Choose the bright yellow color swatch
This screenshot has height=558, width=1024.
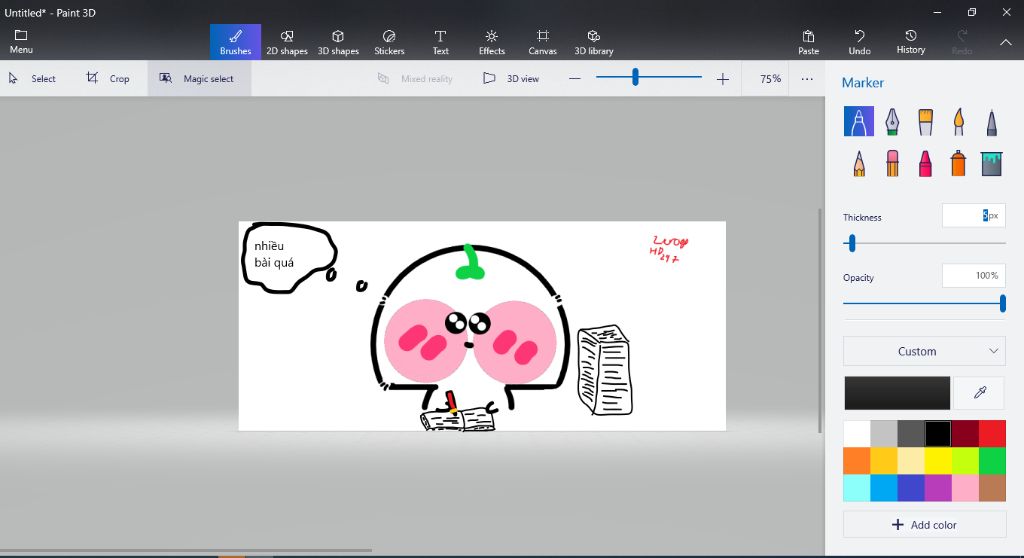938,461
